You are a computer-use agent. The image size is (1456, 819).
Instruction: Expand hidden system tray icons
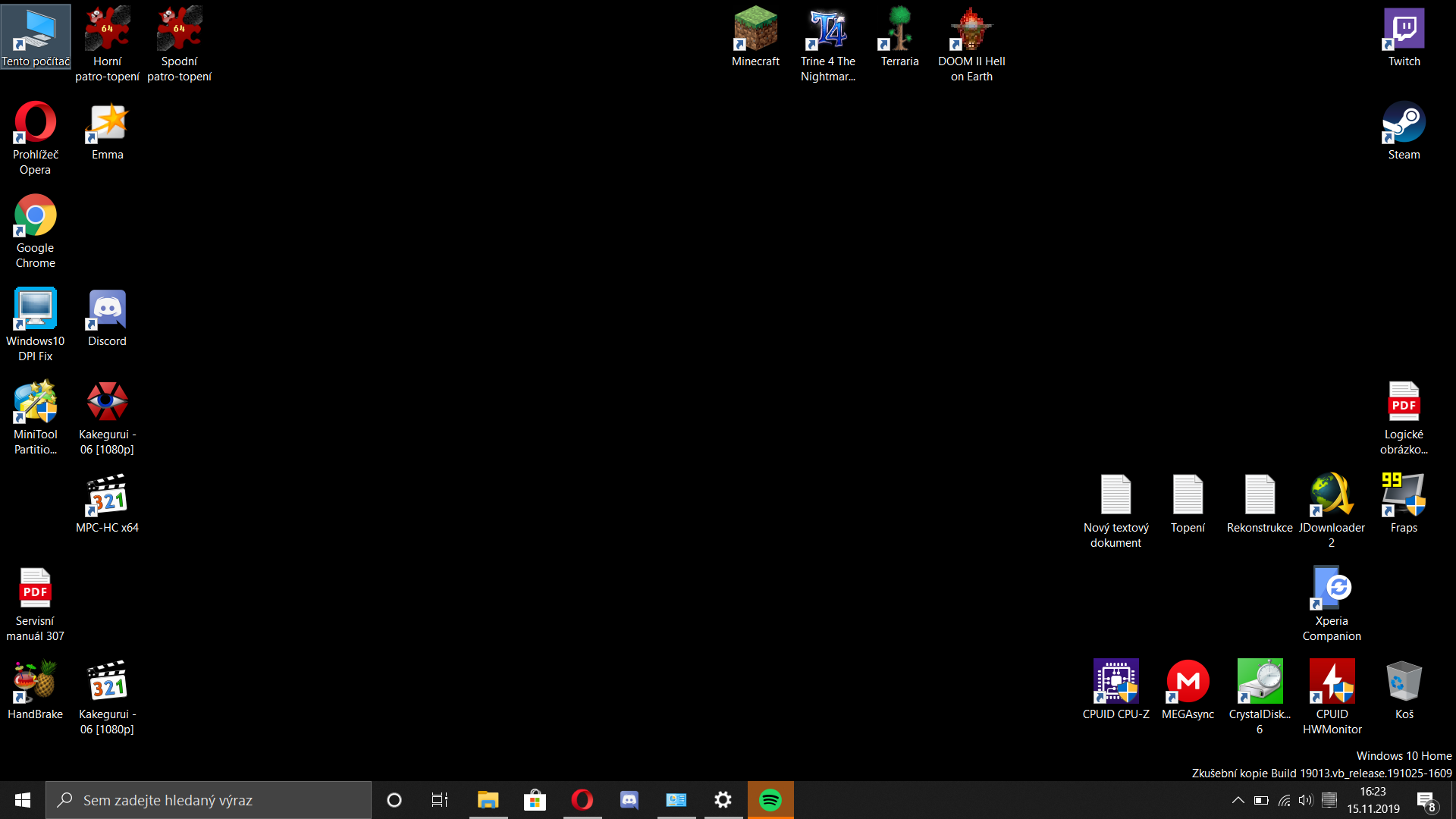click(x=1238, y=800)
